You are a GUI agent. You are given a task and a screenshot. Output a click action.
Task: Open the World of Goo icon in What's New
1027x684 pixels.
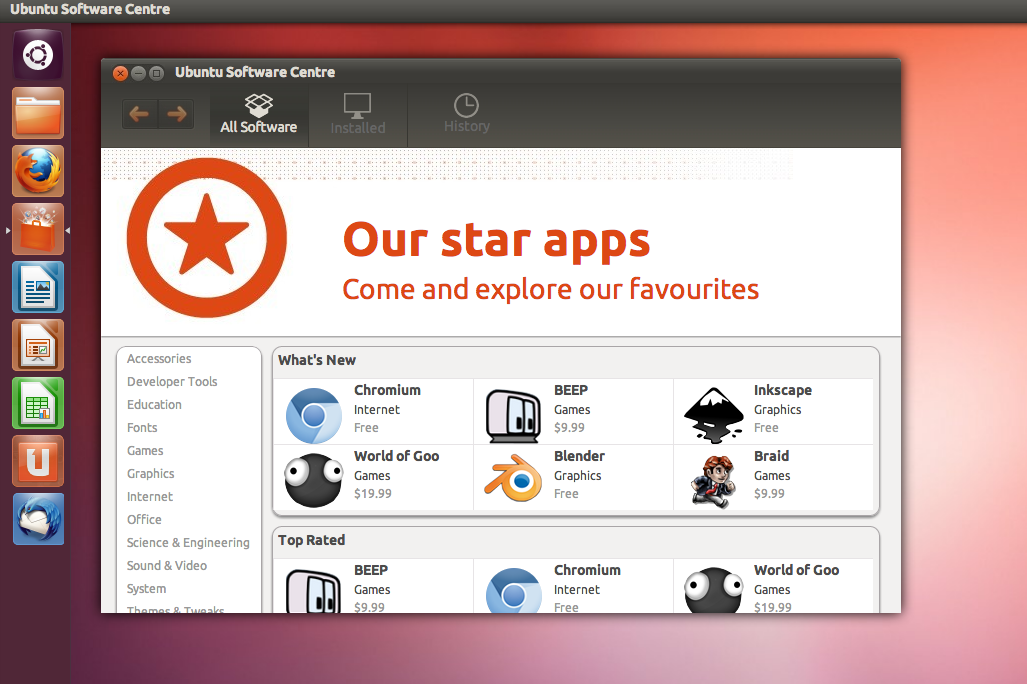[x=313, y=481]
